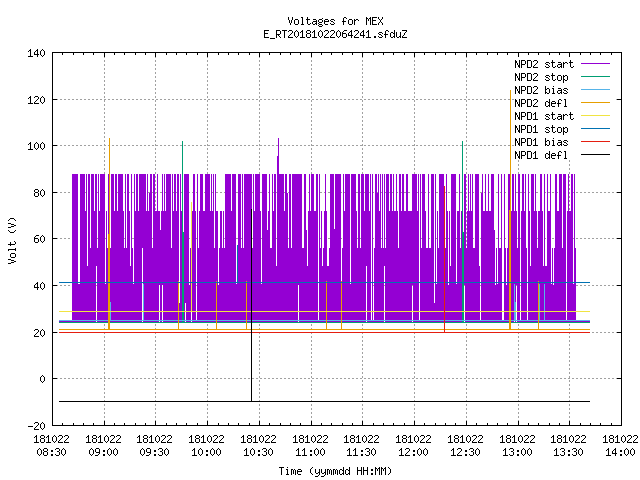The width and height of the screenshot is (640, 480).
Task: Click the y-axis tick label 80
Action: point(39,193)
